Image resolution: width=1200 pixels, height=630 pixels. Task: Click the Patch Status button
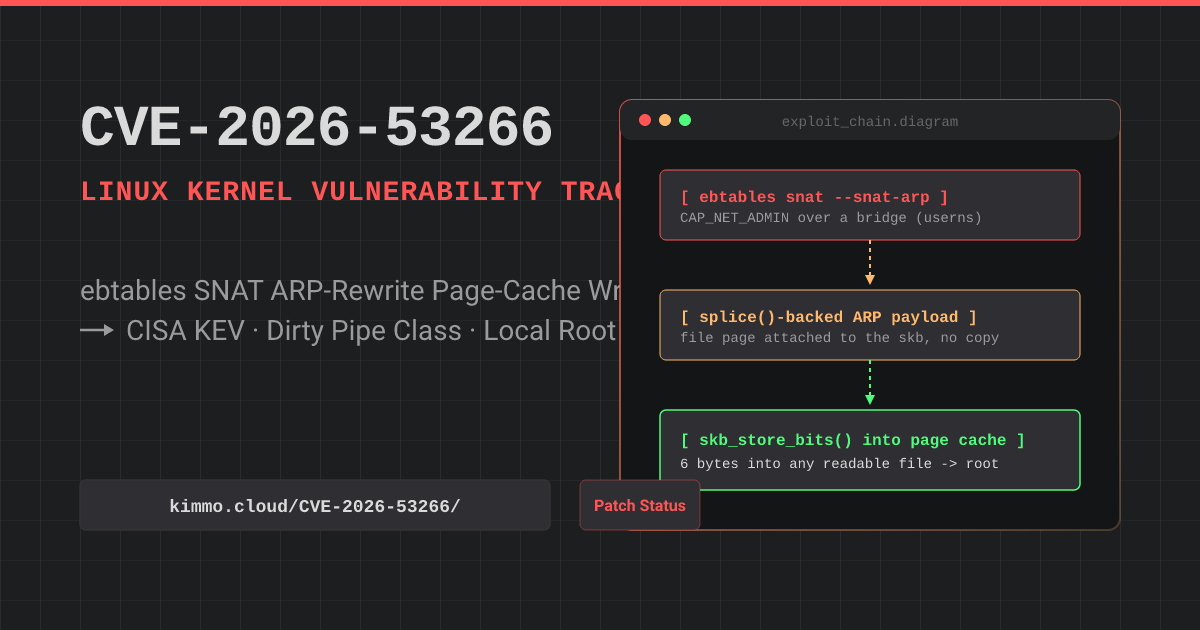[x=640, y=505]
